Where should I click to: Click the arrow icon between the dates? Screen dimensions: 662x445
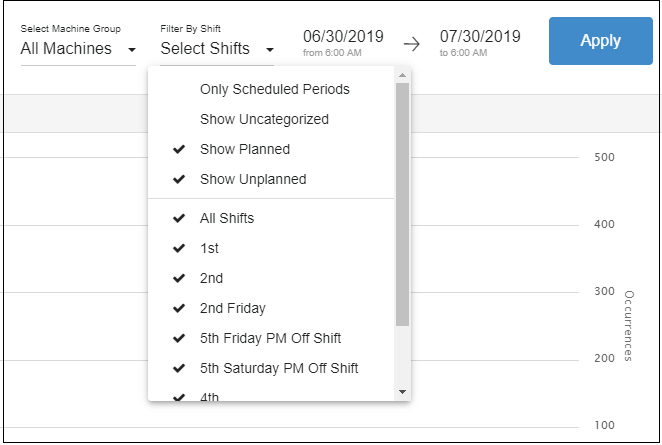(411, 44)
